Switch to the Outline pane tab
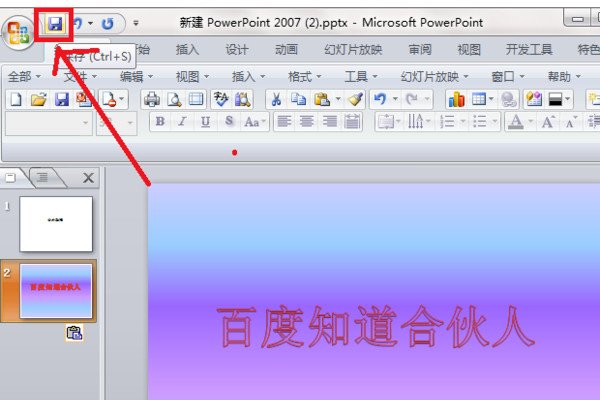The height and width of the screenshot is (400, 600). coord(43,177)
